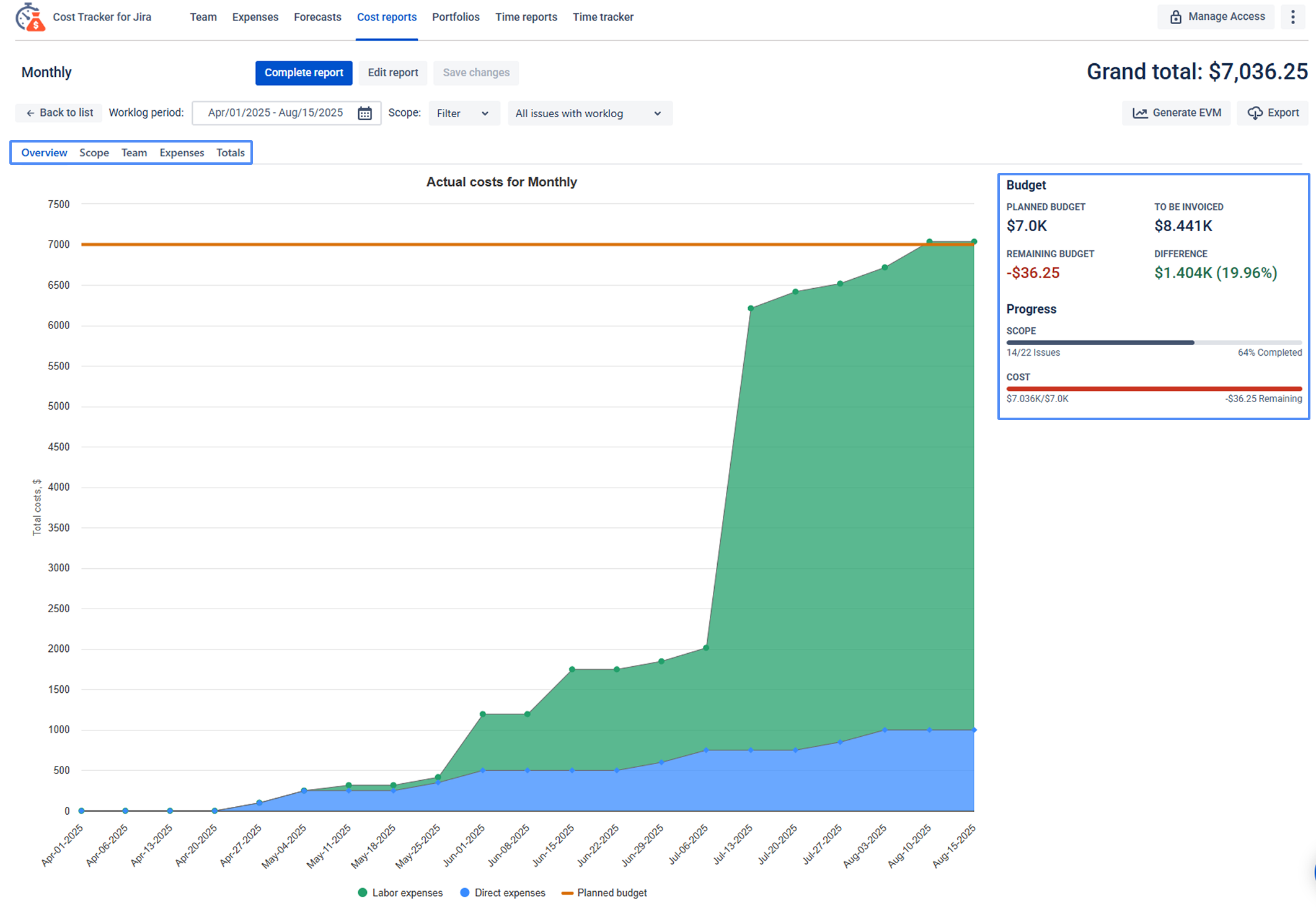Image resolution: width=1316 pixels, height=914 pixels.
Task: Click the Aug-10-2025 labor data point
Action: click(x=929, y=242)
